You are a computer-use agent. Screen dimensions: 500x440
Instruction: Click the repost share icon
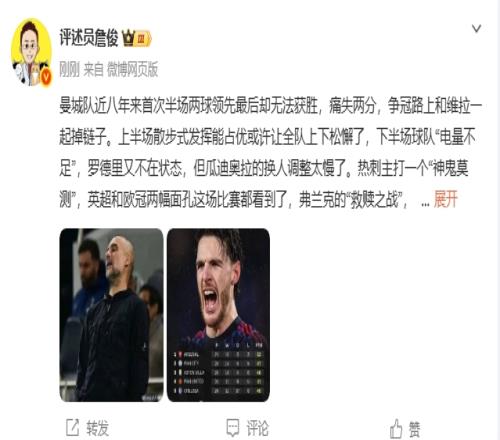coord(73,428)
